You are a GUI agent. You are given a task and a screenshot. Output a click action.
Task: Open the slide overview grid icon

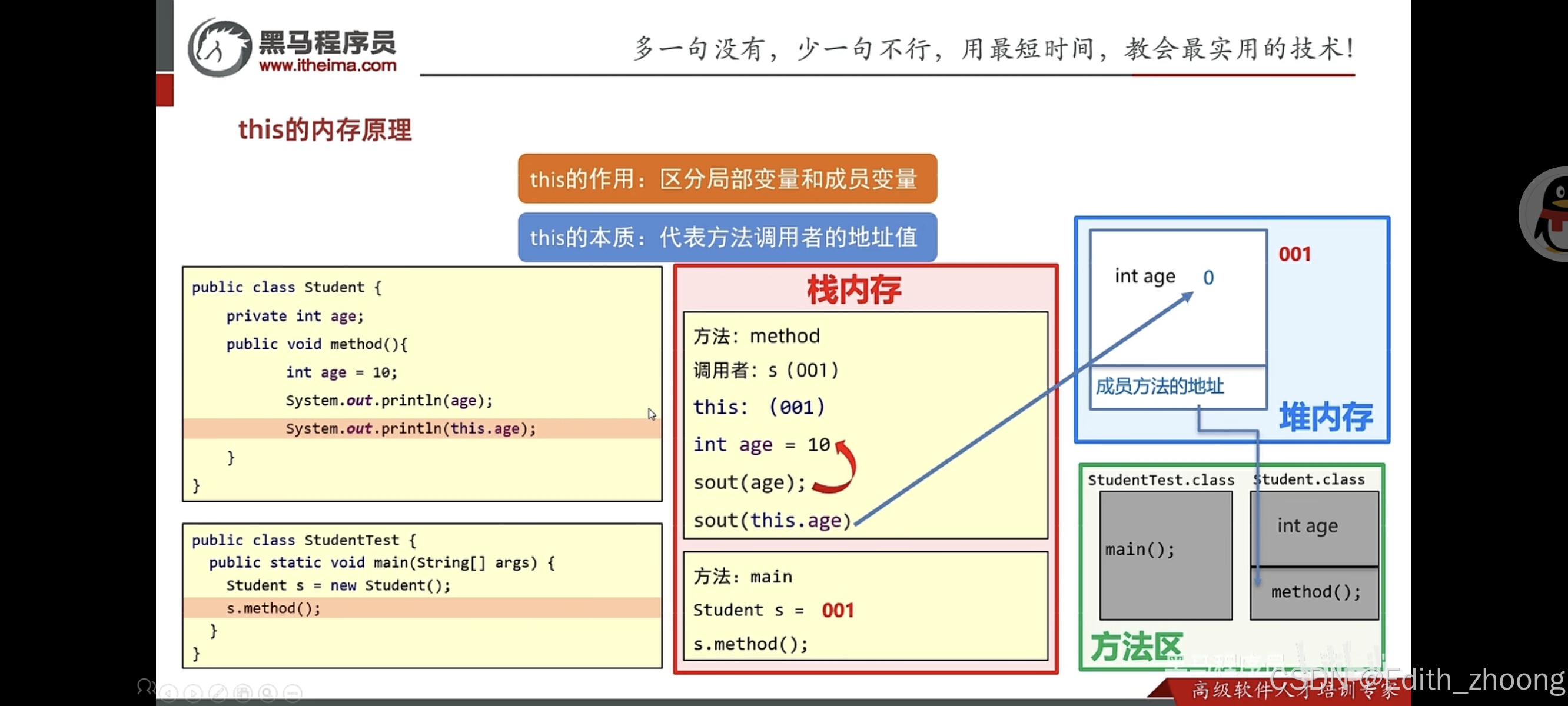pyautogui.click(x=244, y=694)
